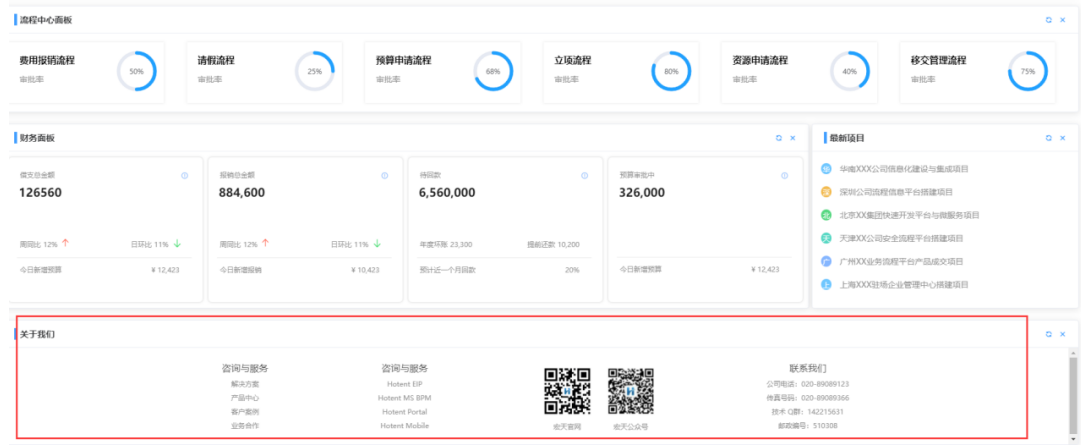This screenshot has height=446, width=1081.
Task: Click red up arrow on 报销总金额 card
Action: click(x=265, y=243)
